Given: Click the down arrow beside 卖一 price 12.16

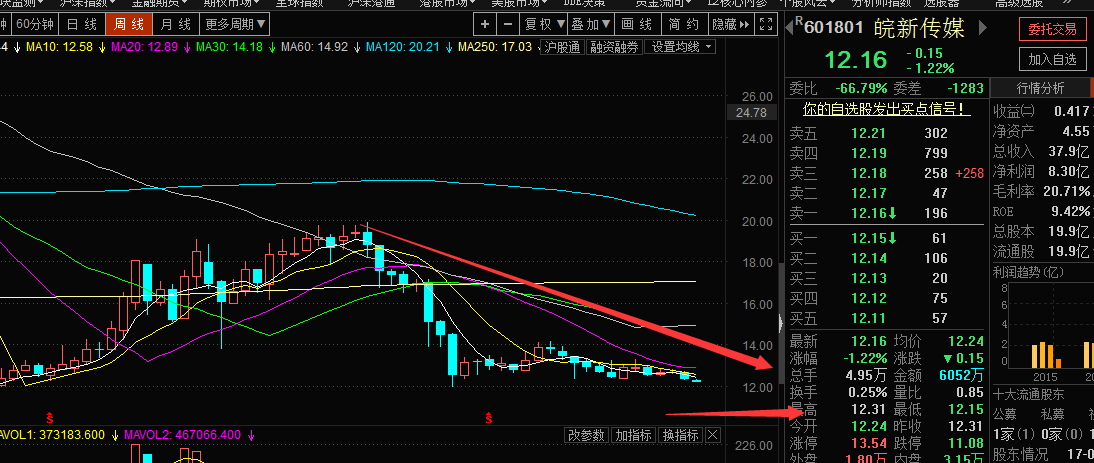Looking at the screenshot, I should coord(894,213).
